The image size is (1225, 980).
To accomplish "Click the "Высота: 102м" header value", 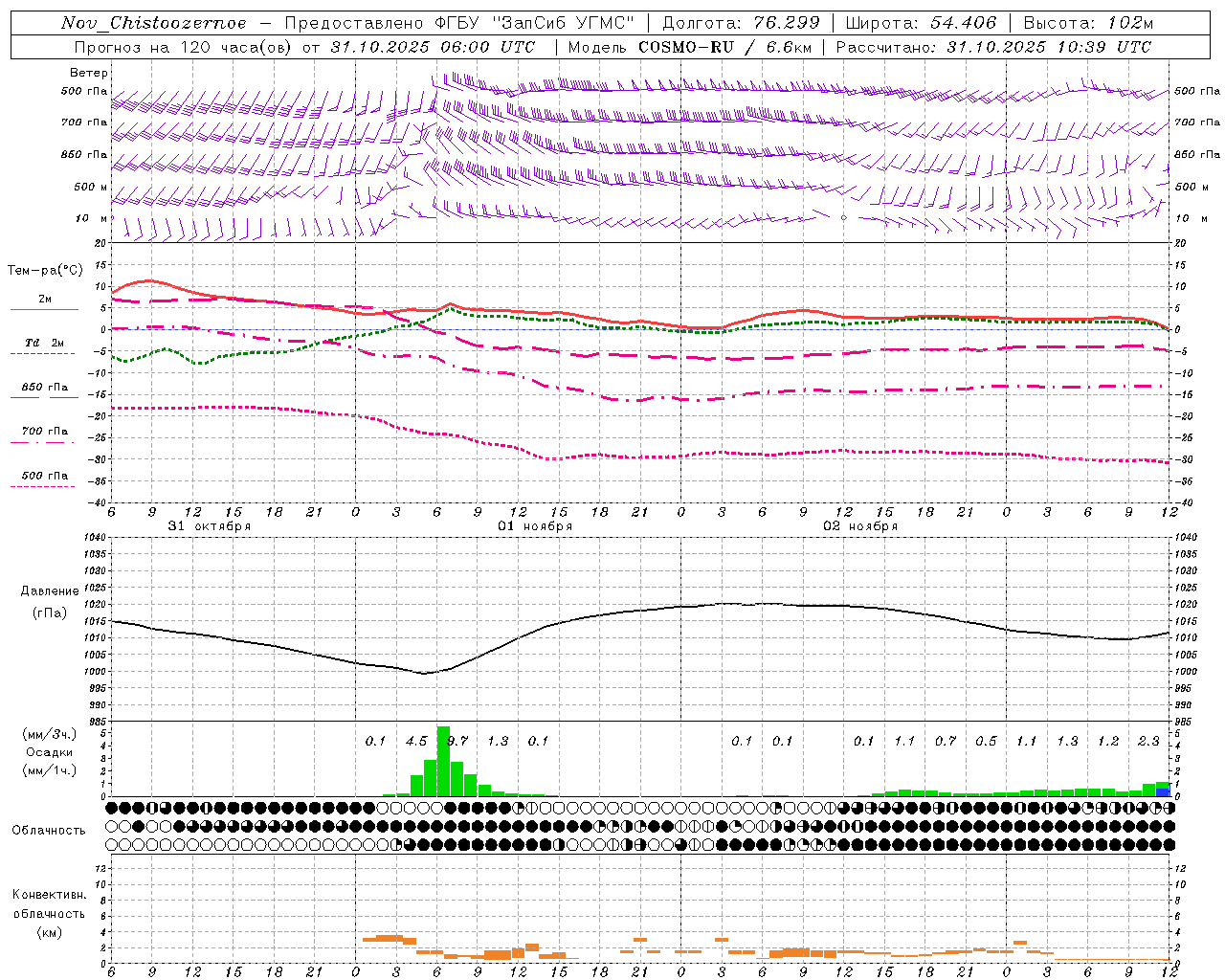I will (1088, 23).
